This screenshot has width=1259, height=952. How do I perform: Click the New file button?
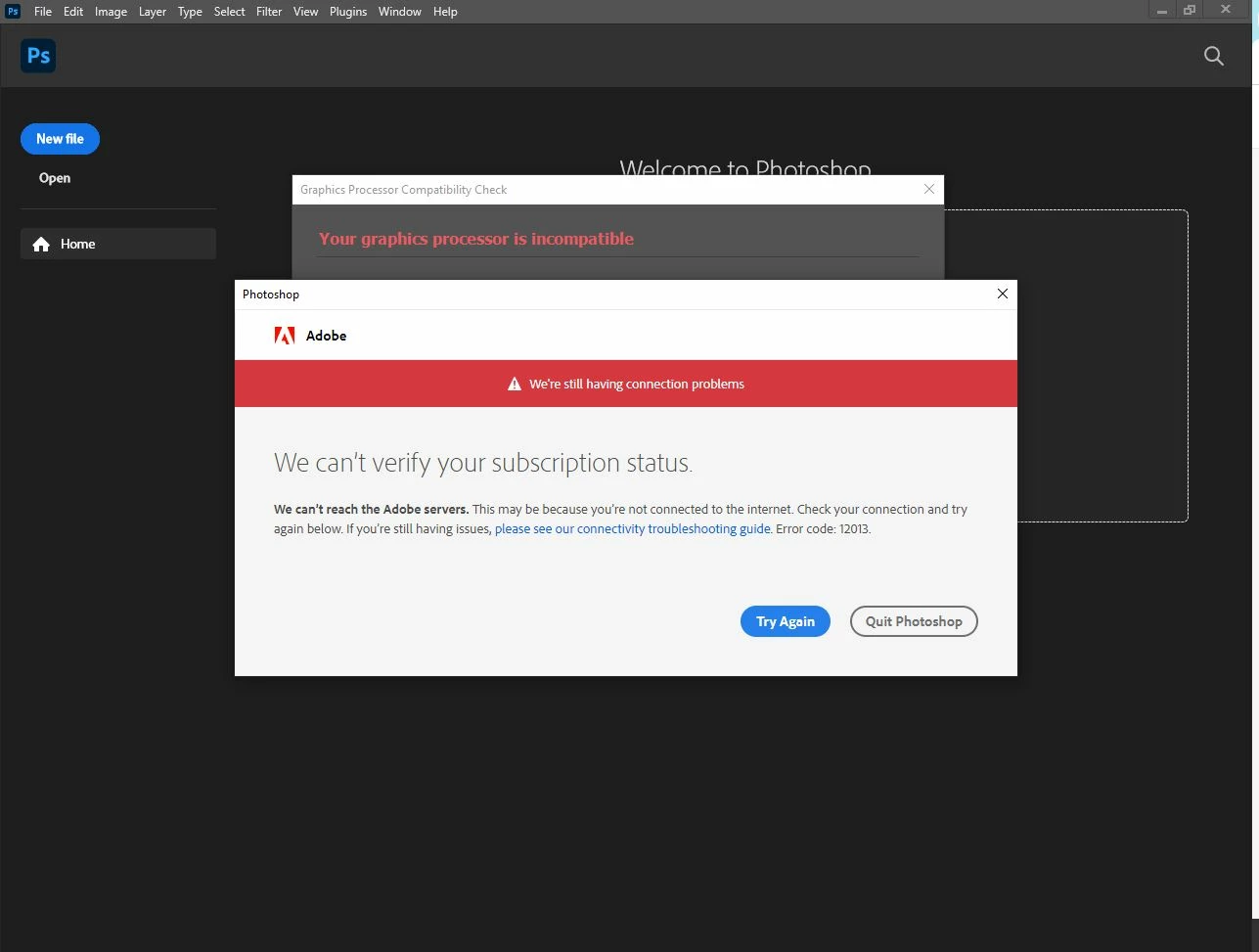point(60,139)
